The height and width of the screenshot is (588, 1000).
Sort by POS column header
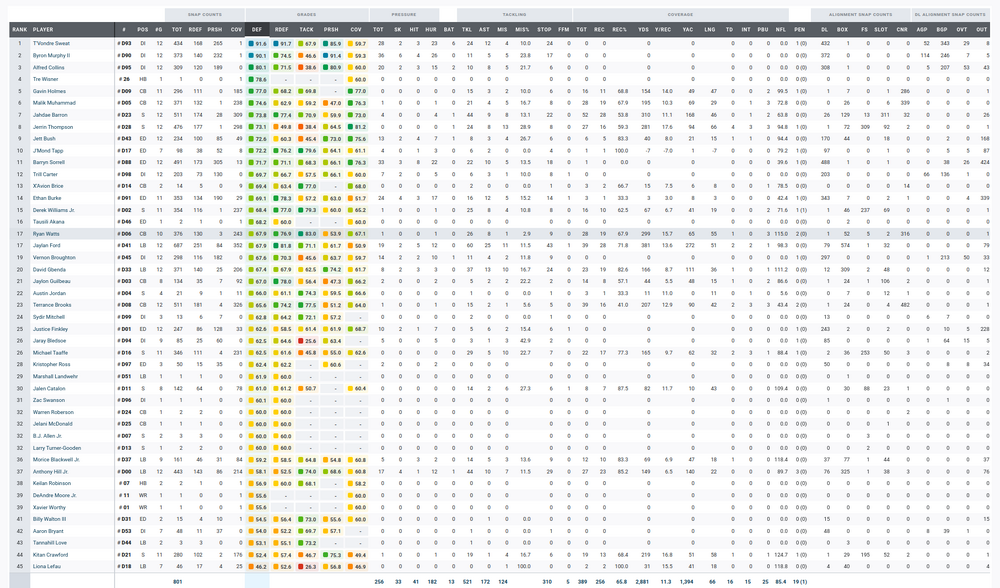pyautogui.click(x=143, y=31)
